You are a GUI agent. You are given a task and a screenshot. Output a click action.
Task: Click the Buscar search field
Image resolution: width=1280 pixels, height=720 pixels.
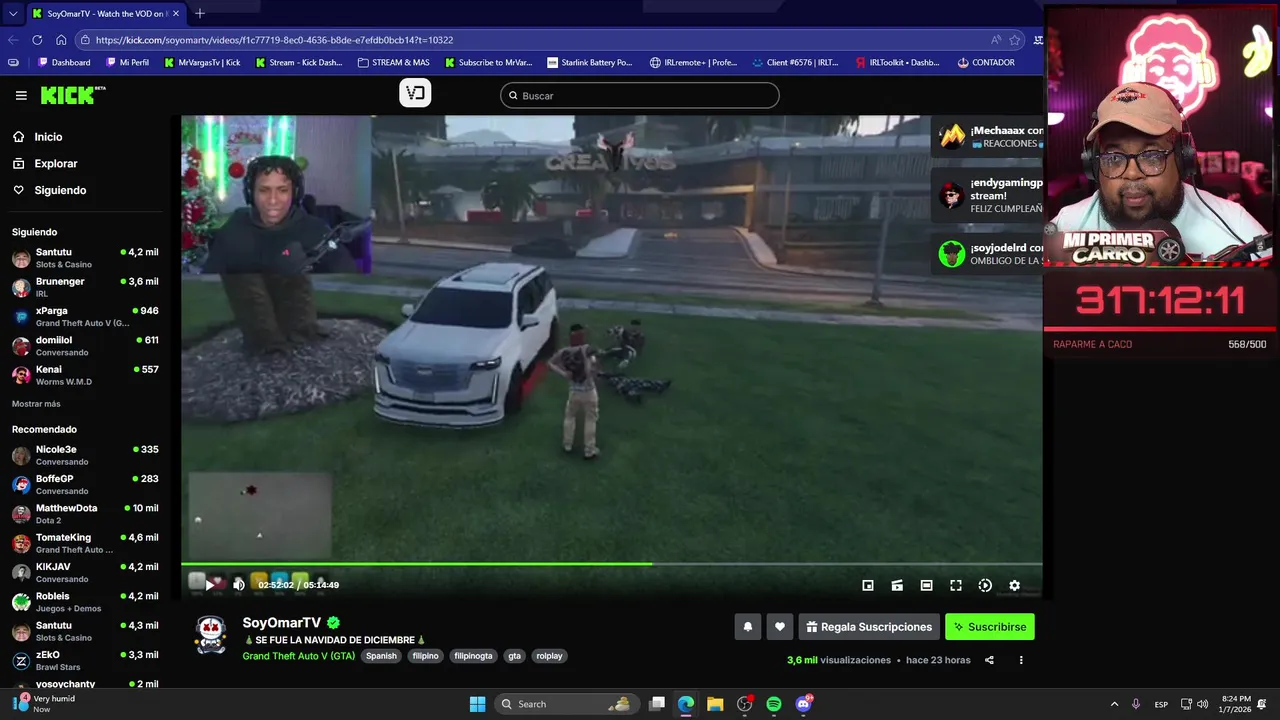pyautogui.click(x=640, y=95)
